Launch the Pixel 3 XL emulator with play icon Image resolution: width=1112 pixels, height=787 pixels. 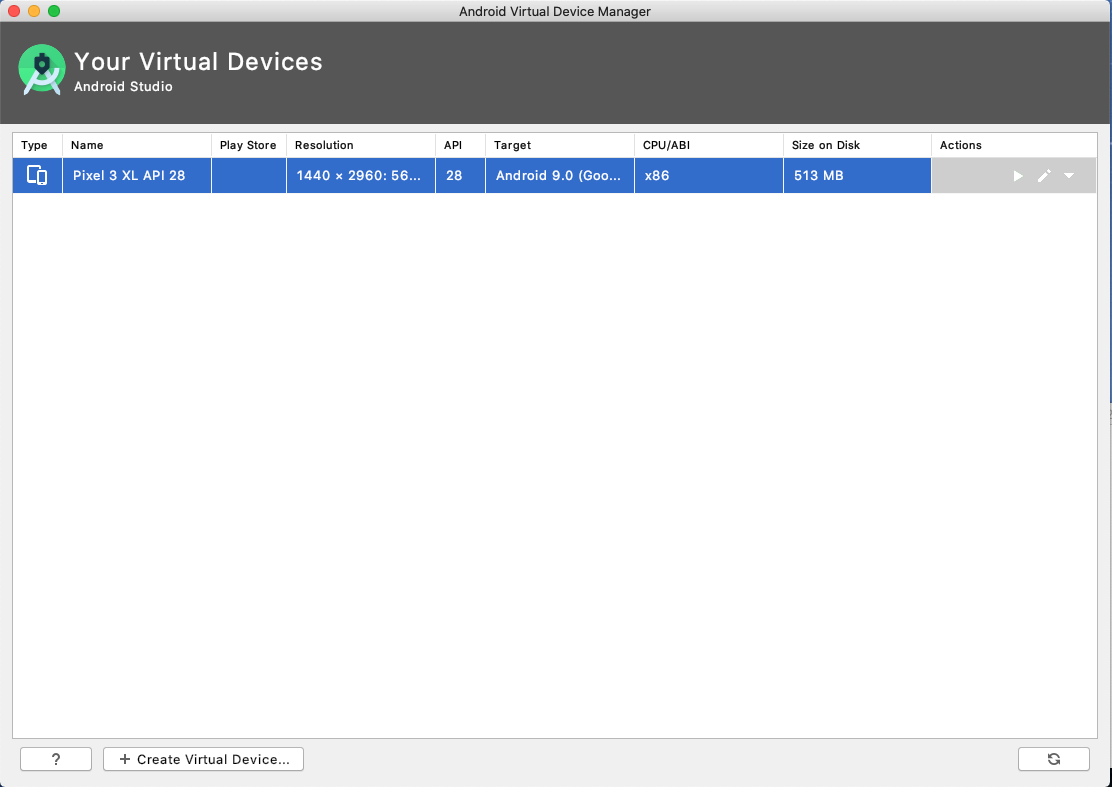[1018, 176]
